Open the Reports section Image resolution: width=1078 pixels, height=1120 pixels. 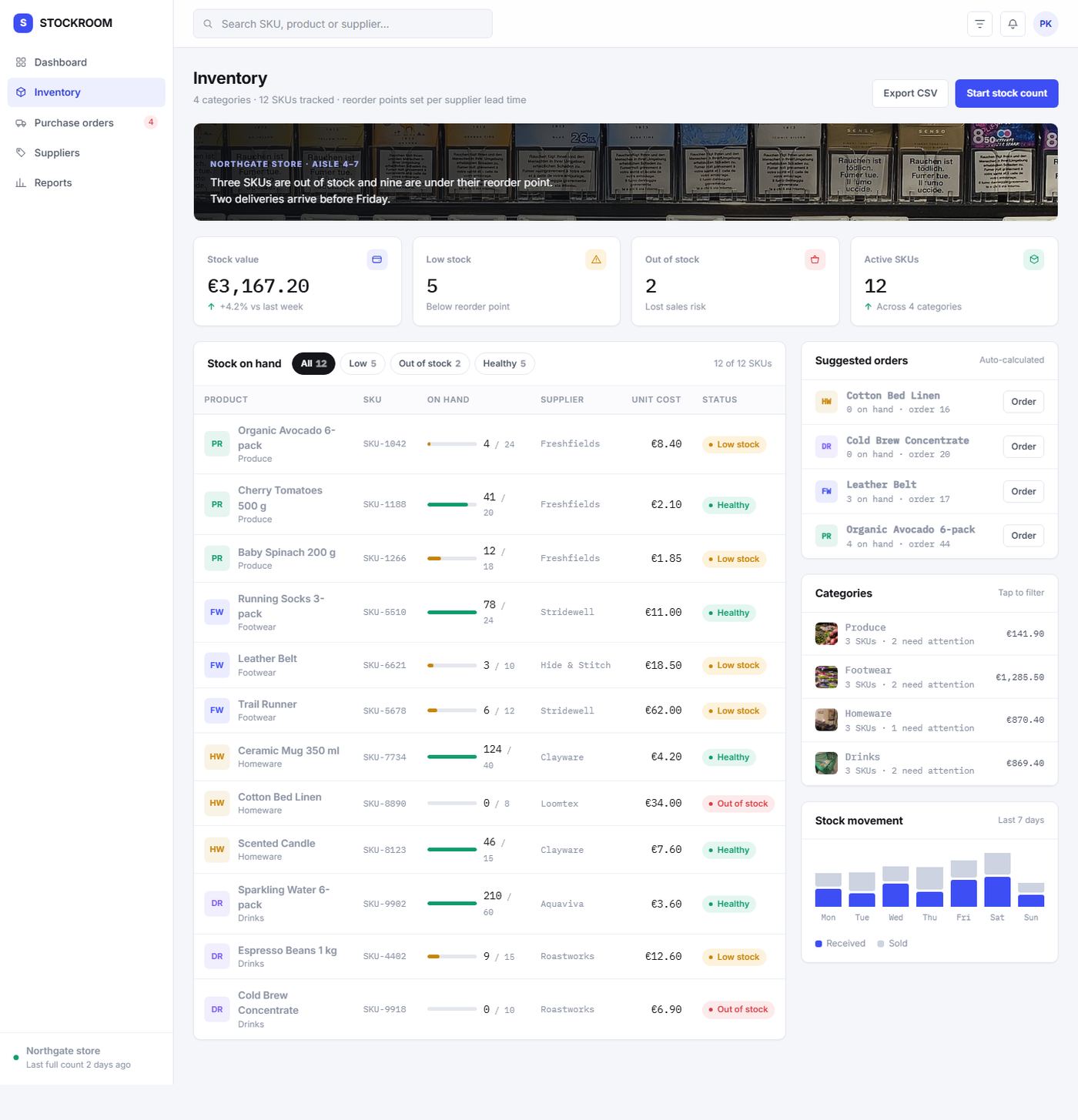click(x=86, y=183)
